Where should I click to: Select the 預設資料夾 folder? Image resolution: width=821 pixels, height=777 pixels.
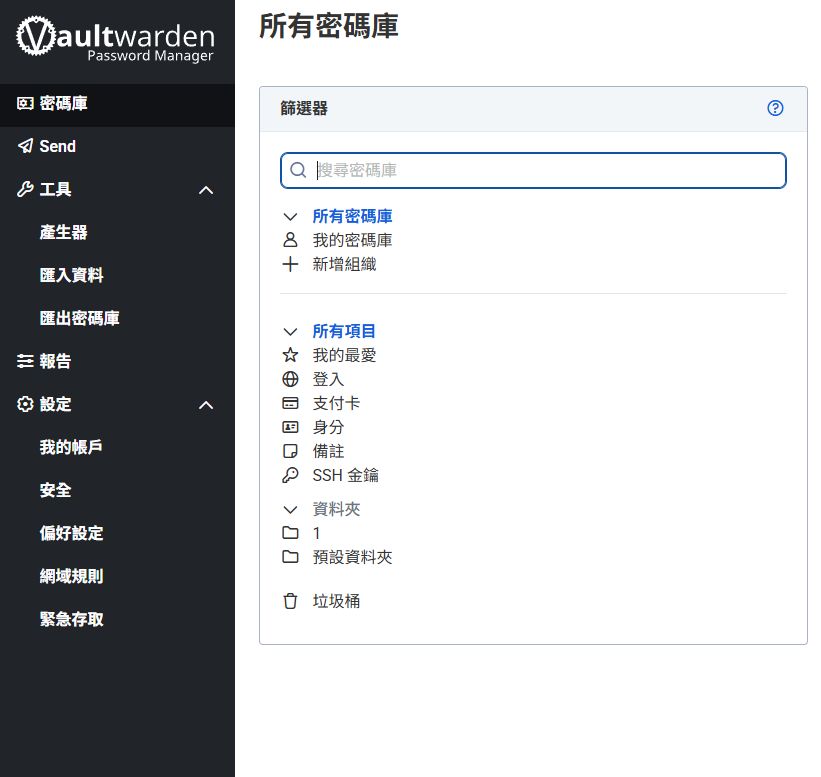pyautogui.click(x=352, y=557)
